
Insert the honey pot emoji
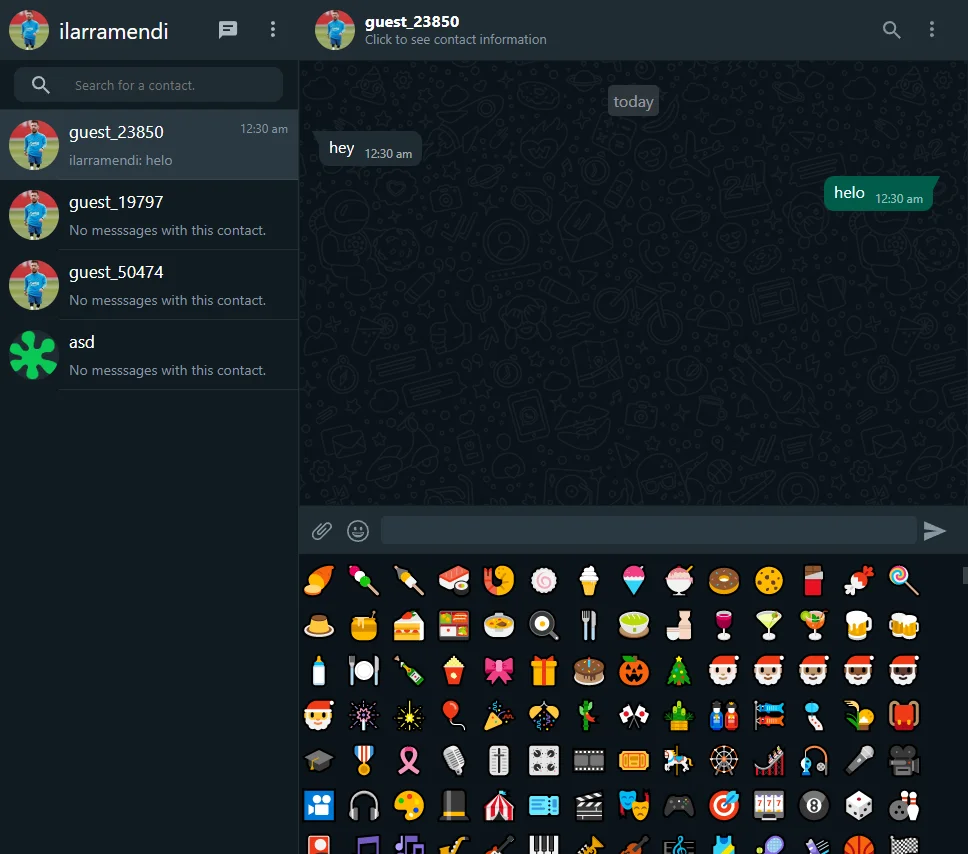(x=364, y=626)
